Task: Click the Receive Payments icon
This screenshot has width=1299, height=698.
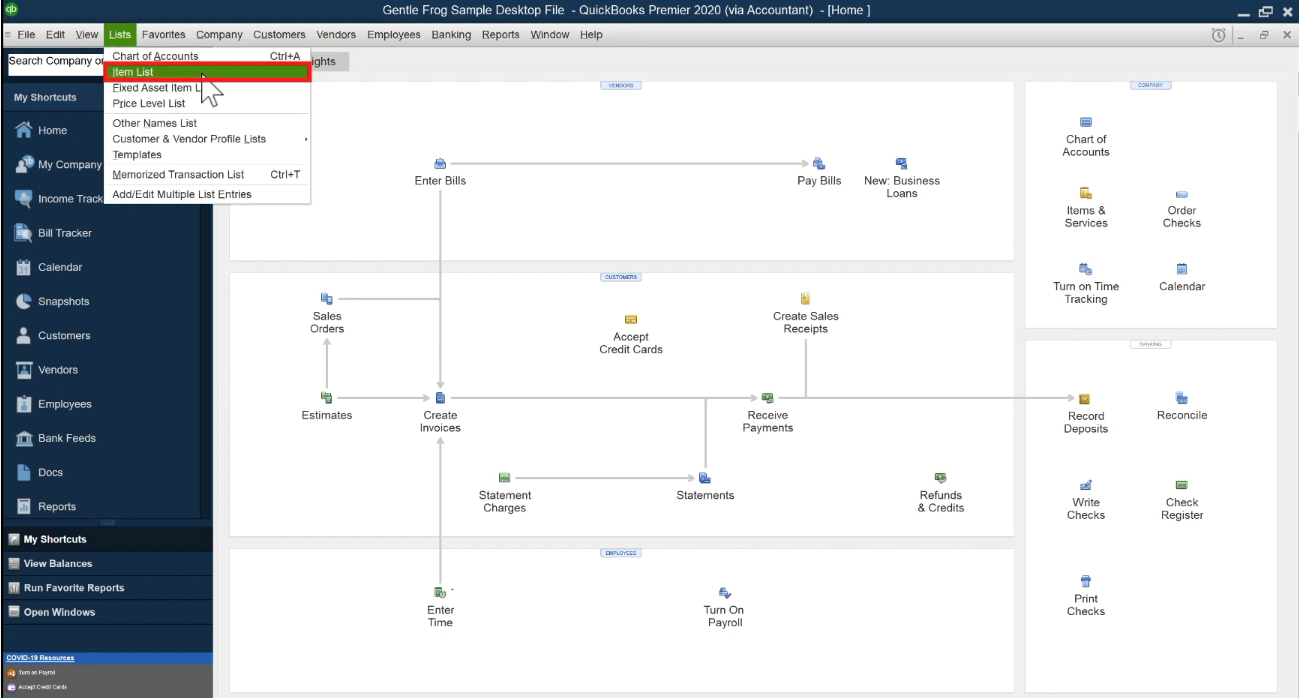Action: (x=768, y=398)
